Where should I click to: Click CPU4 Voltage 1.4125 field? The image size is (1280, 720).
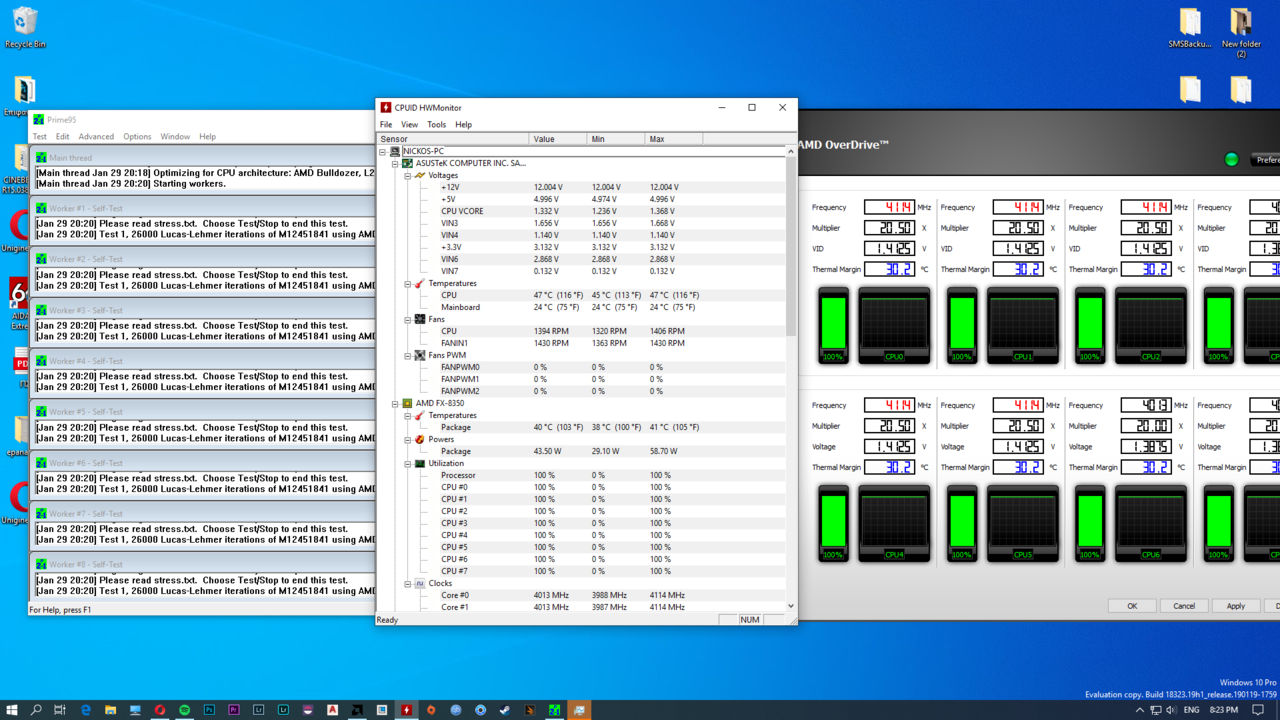889,447
